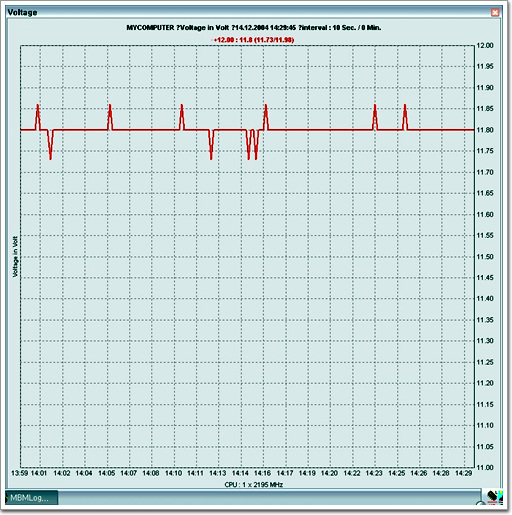
Task: Click the 13:59 time label
Action: tap(19, 473)
